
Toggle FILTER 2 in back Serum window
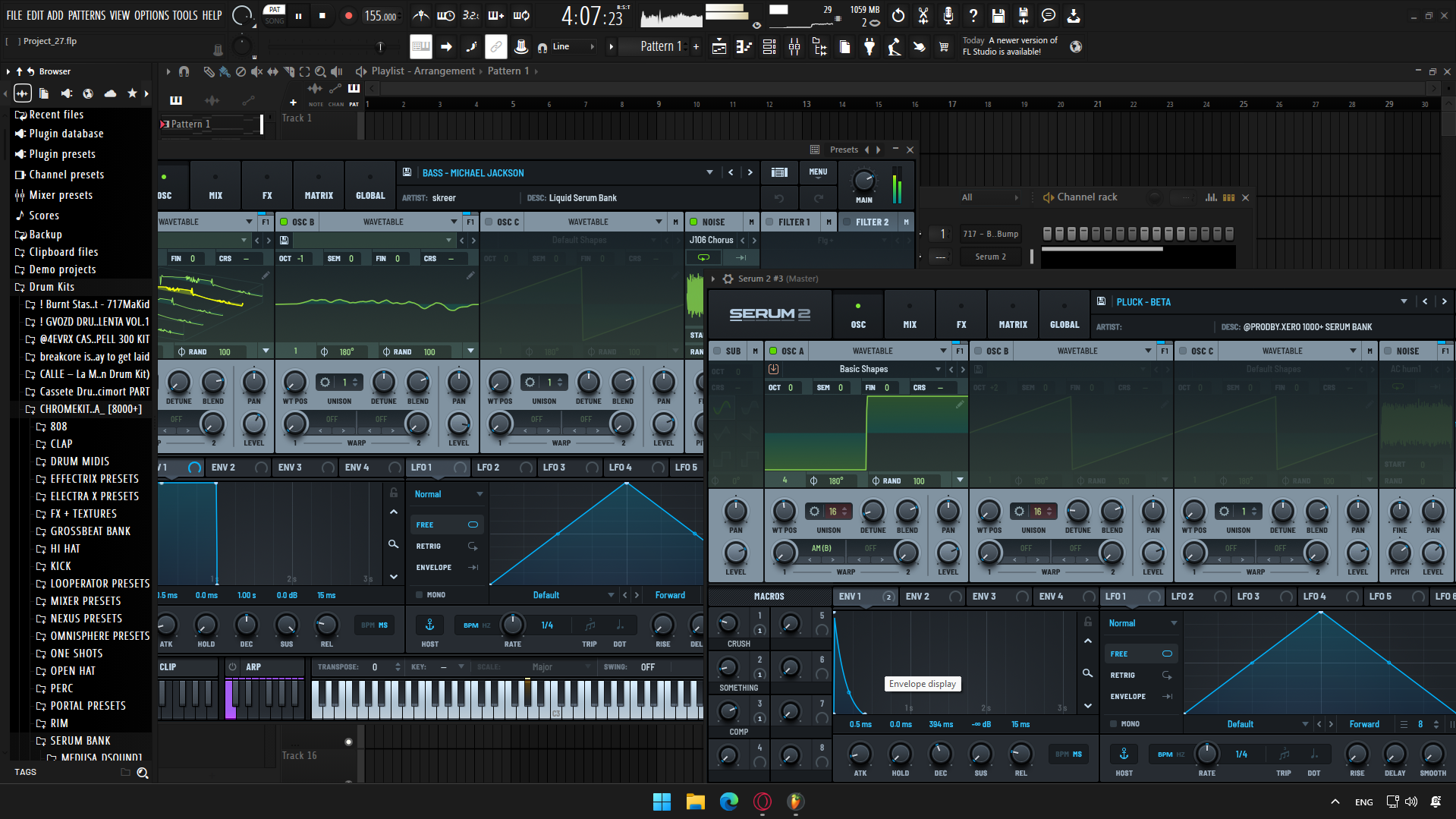(x=847, y=222)
